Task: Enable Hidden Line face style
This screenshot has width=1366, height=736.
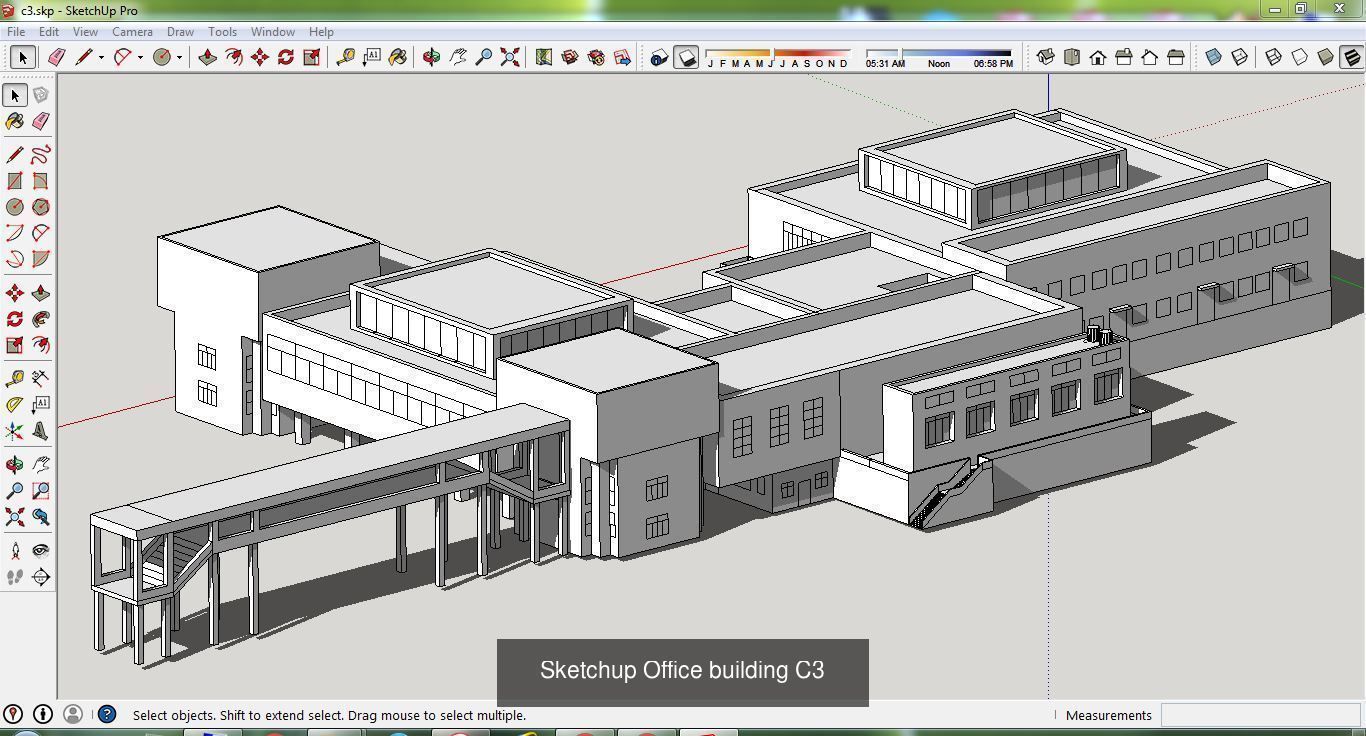Action: point(1300,57)
